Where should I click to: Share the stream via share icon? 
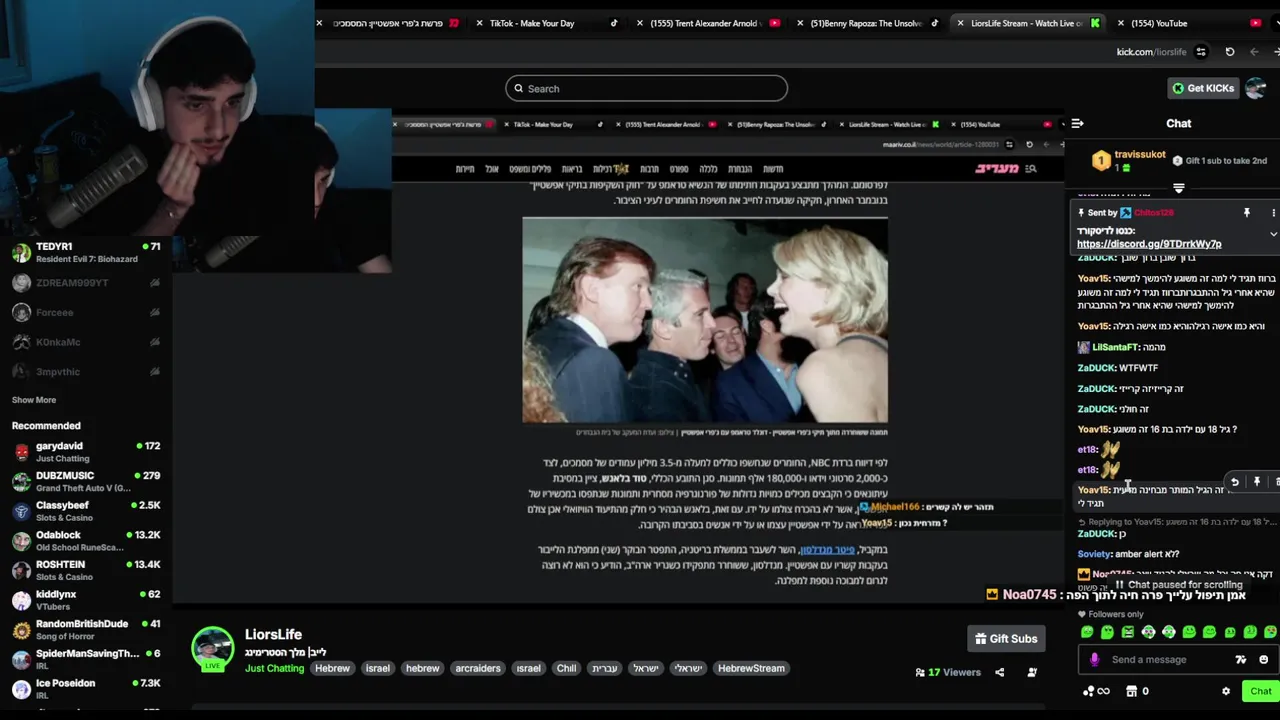999,672
